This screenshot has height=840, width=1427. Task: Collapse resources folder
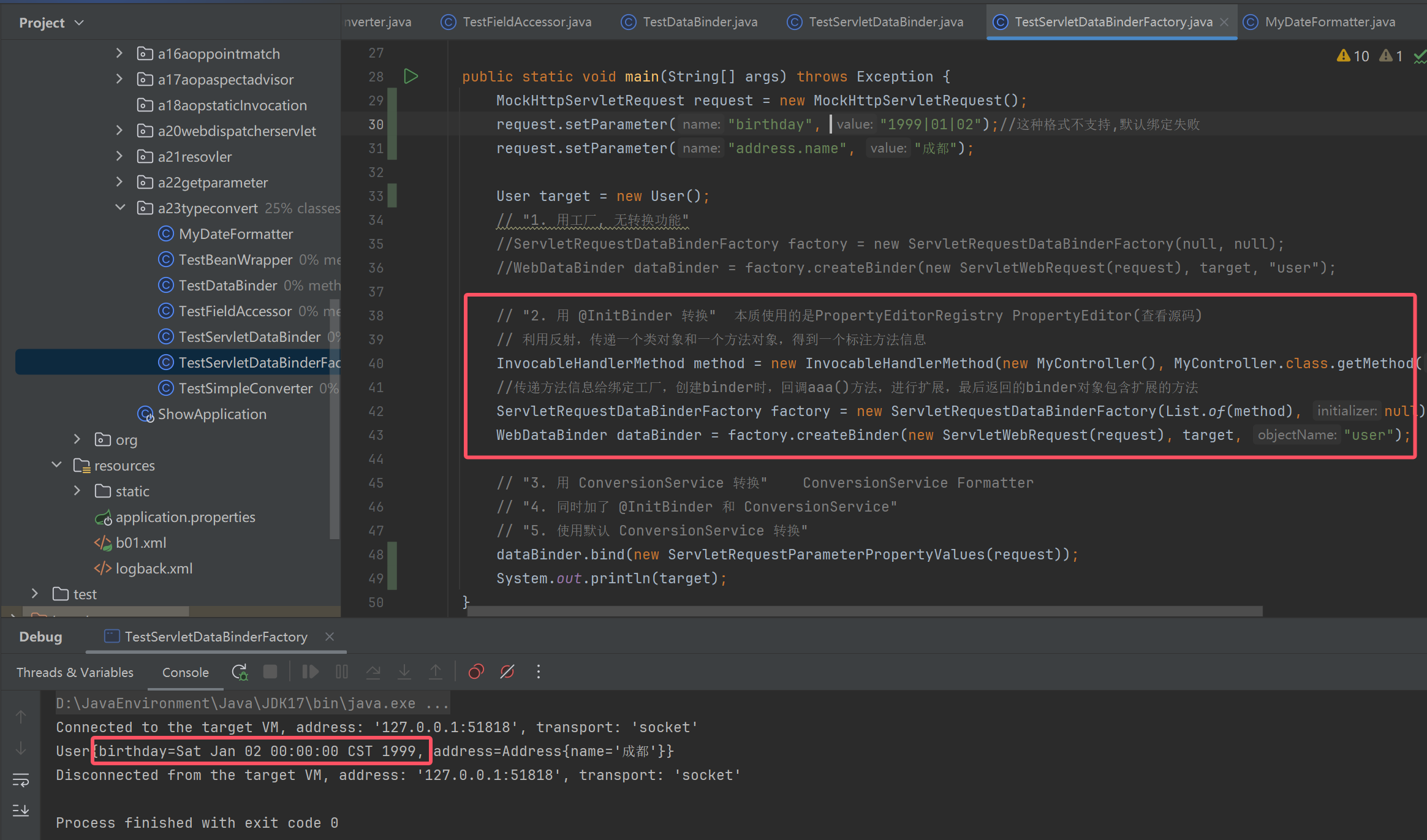pos(56,465)
